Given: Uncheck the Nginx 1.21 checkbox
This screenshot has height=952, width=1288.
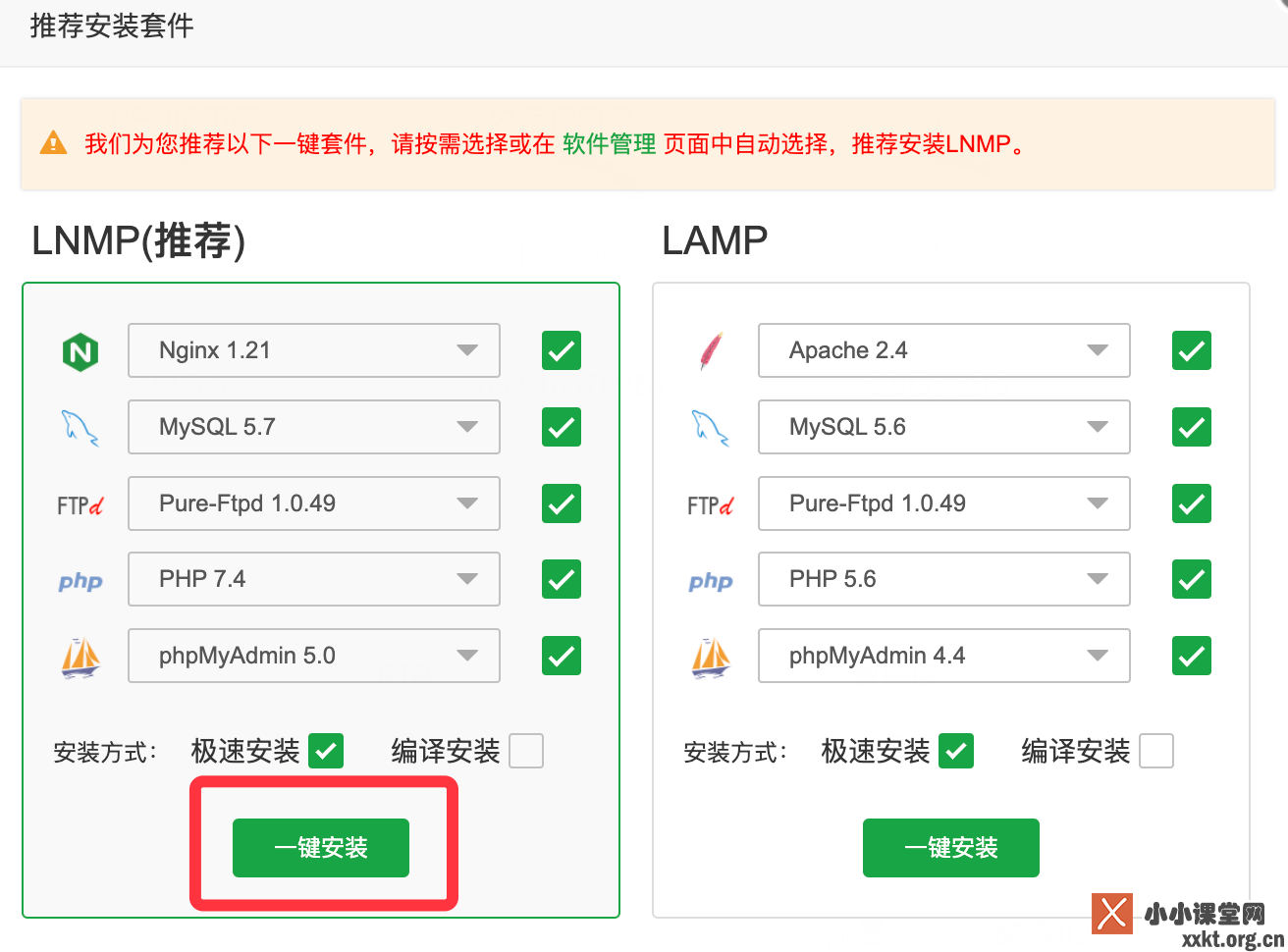Looking at the screenshot, I should [562, 350].
